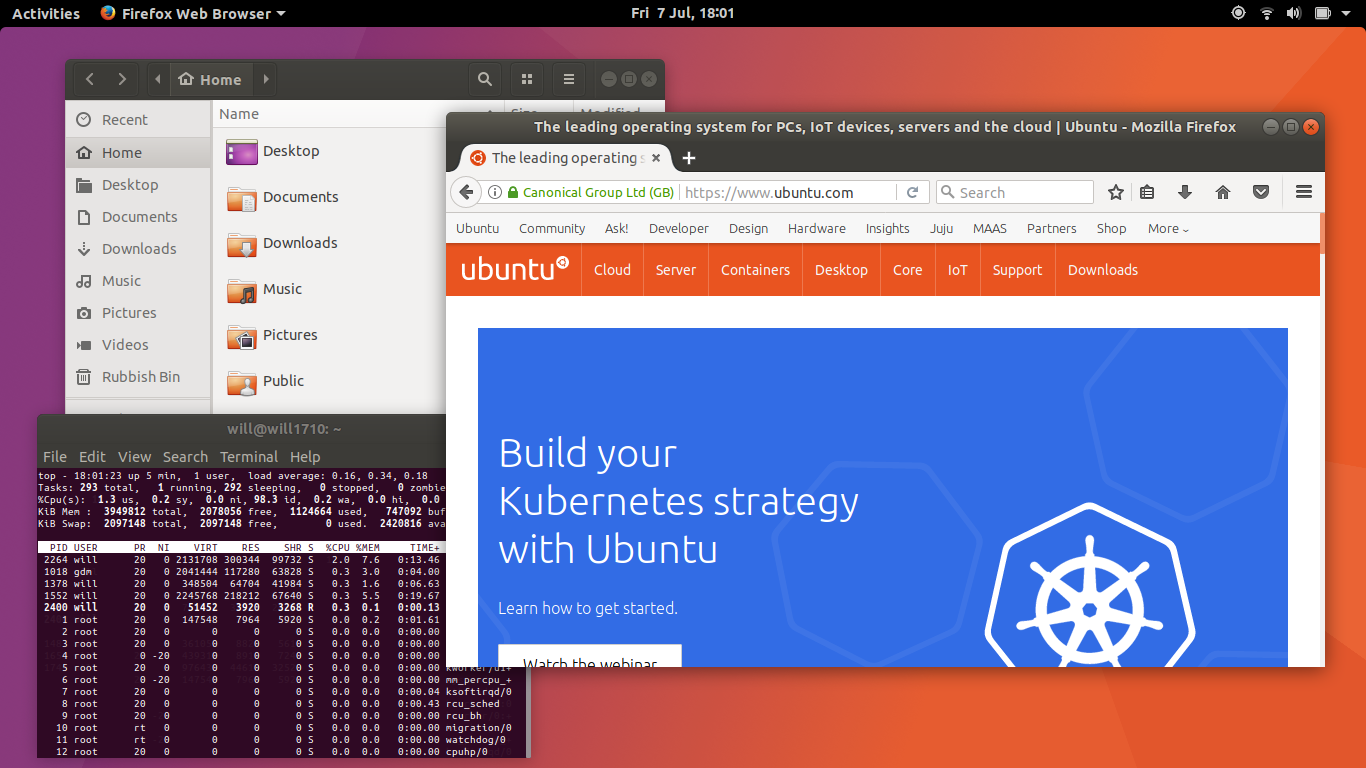Image resolution: width=1366 pixels, height=768 pixels.
Task: Open the Pocket icon in Firefox toolbar
Action: [1261, 192]
